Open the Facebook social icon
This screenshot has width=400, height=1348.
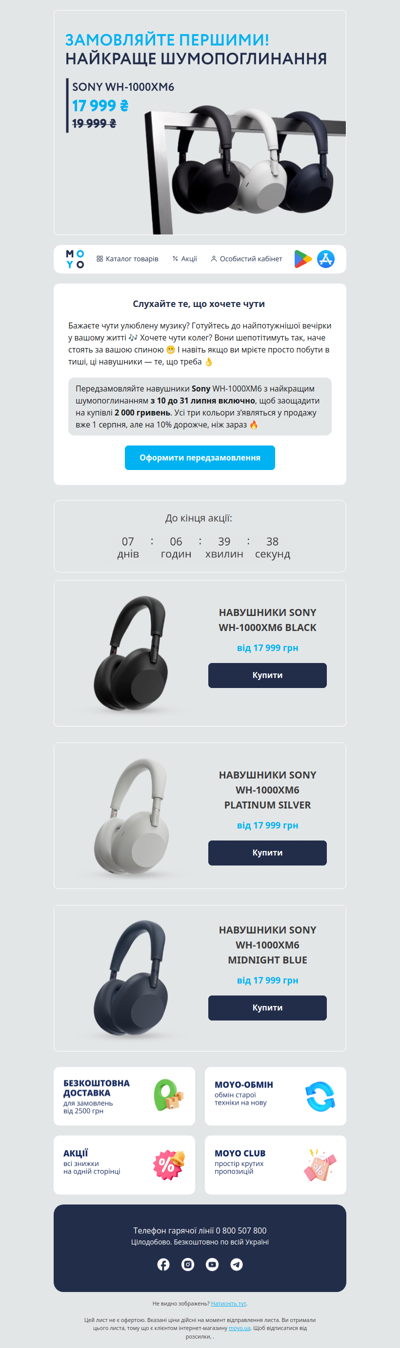[164, 1264]
